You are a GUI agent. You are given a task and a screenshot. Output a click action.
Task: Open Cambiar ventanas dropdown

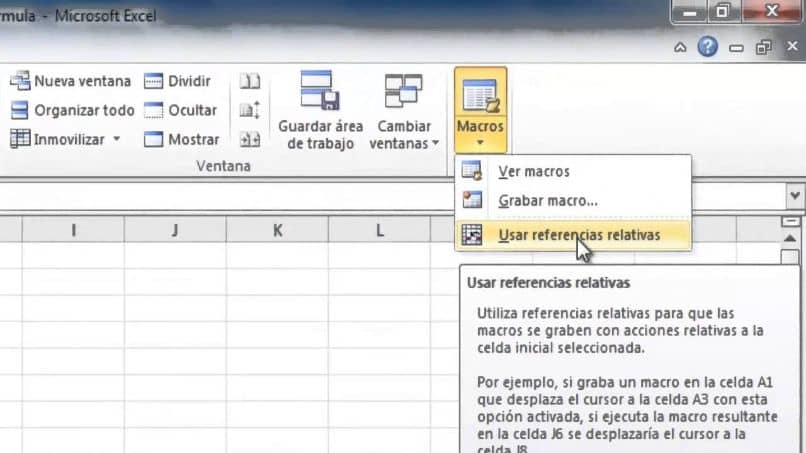point(404,110)
